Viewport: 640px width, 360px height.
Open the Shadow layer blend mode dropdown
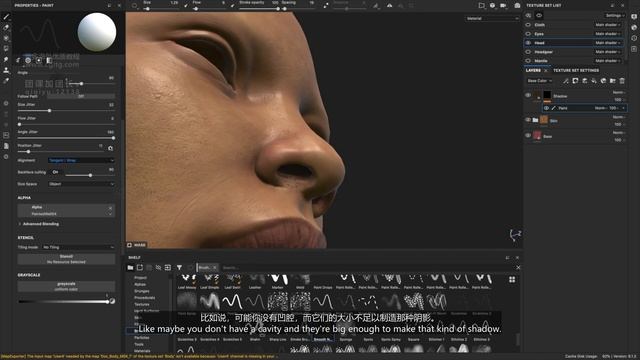coord(619,93)
